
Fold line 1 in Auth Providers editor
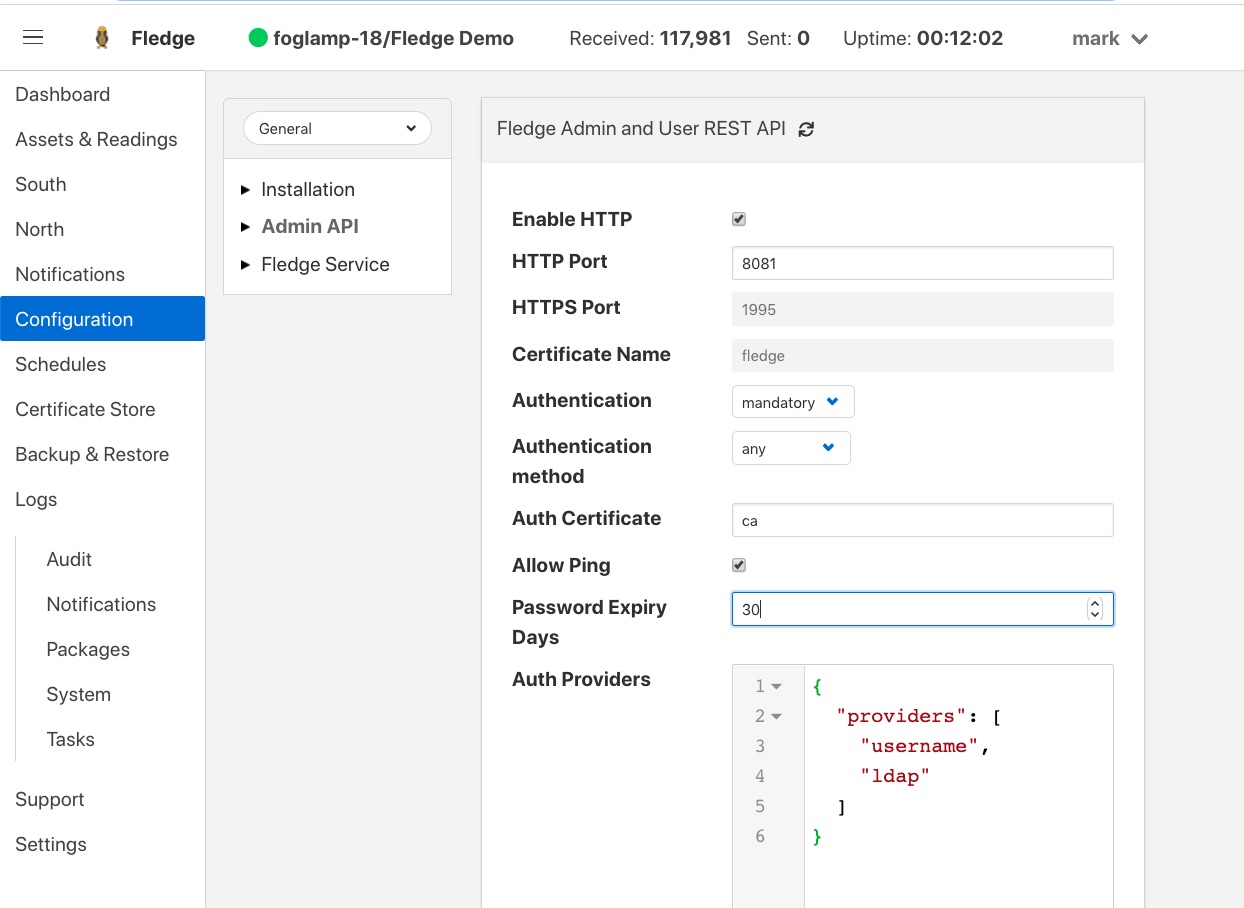777,686
